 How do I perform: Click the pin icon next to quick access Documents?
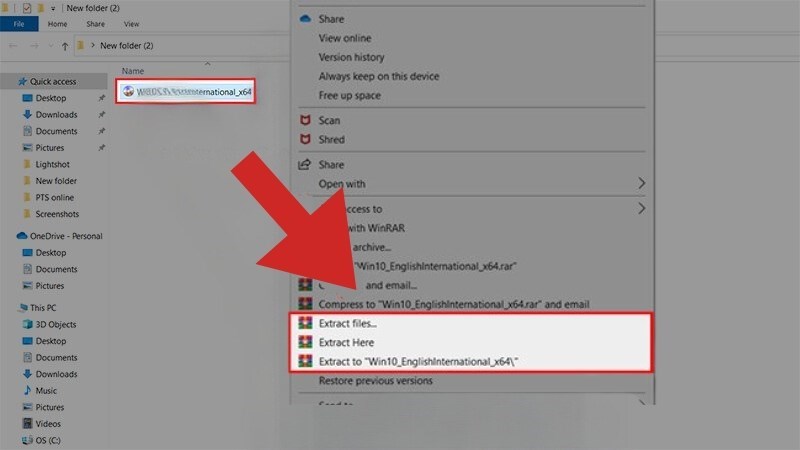(102, 131)
